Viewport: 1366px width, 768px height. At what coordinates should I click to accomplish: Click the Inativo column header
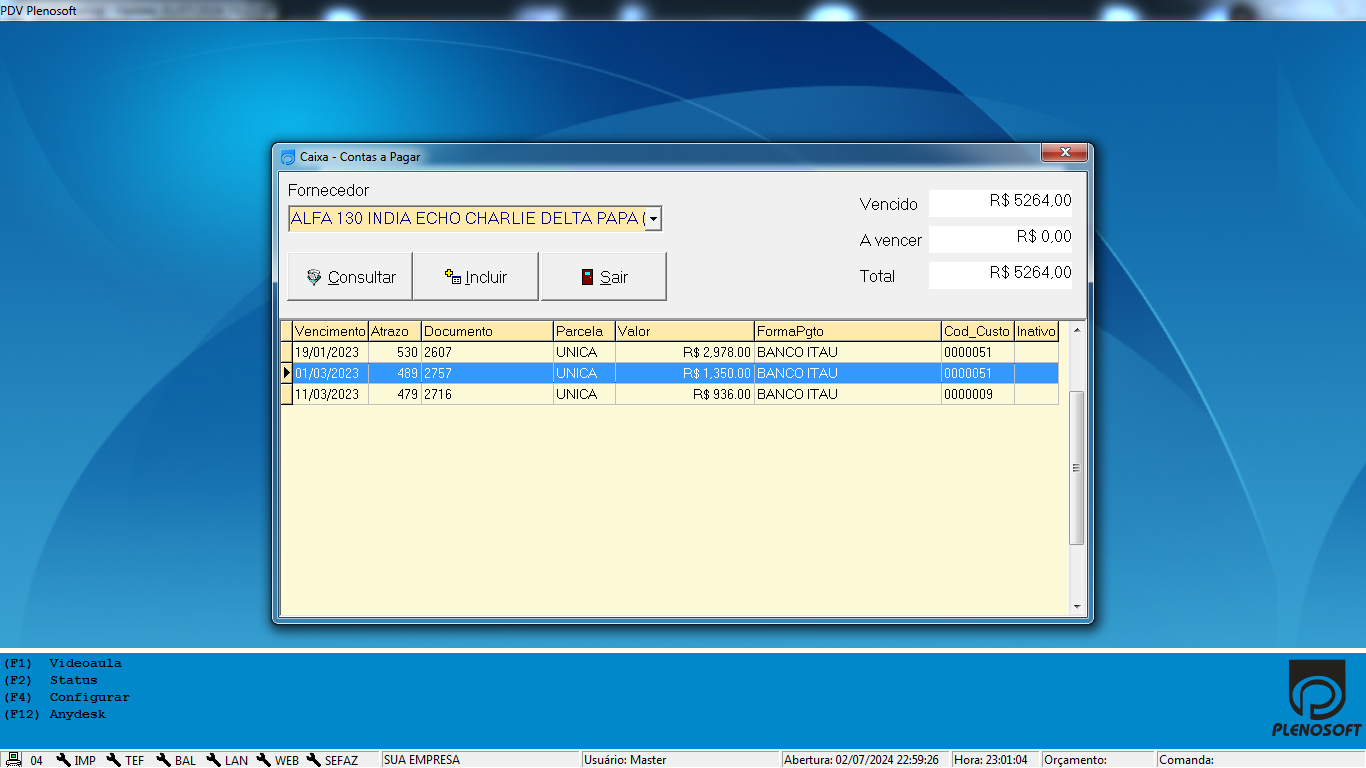coord(1036,331)
